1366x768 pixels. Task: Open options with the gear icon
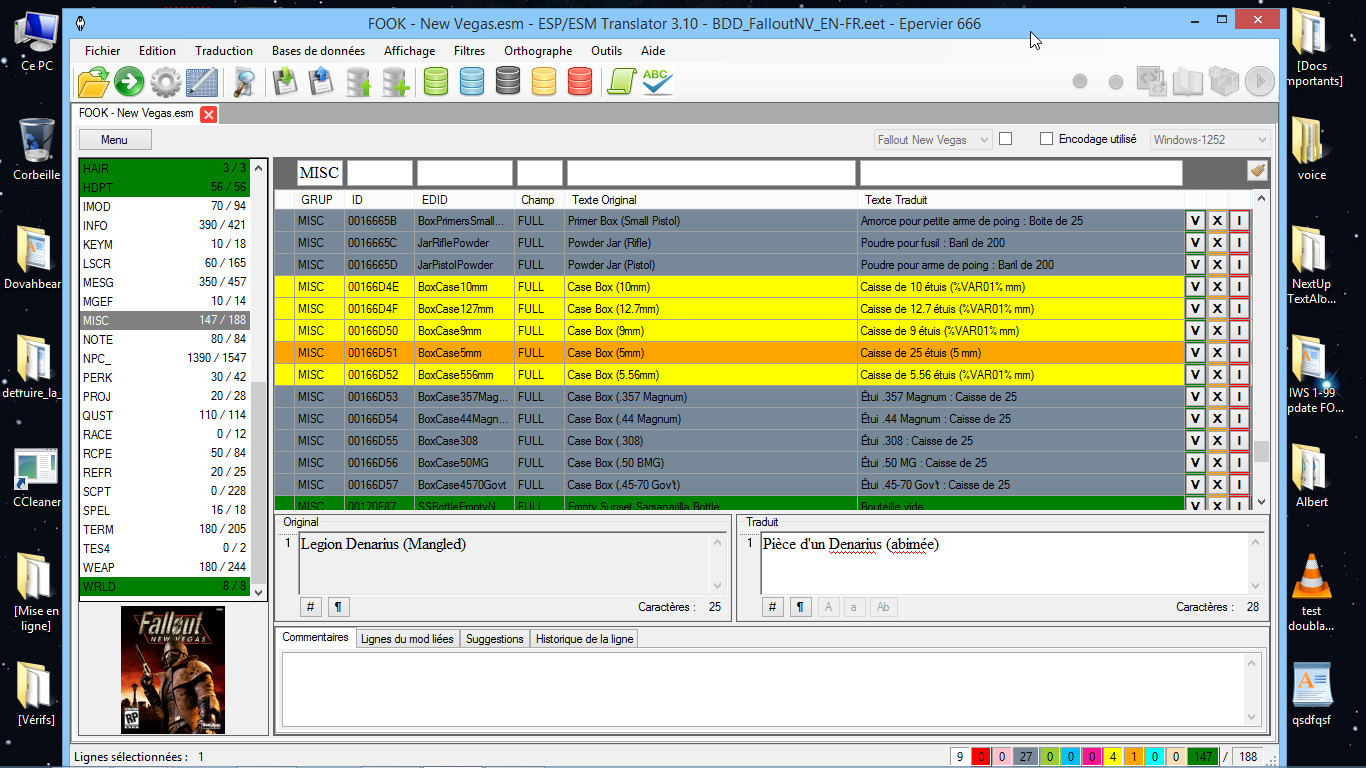point(165,82)
